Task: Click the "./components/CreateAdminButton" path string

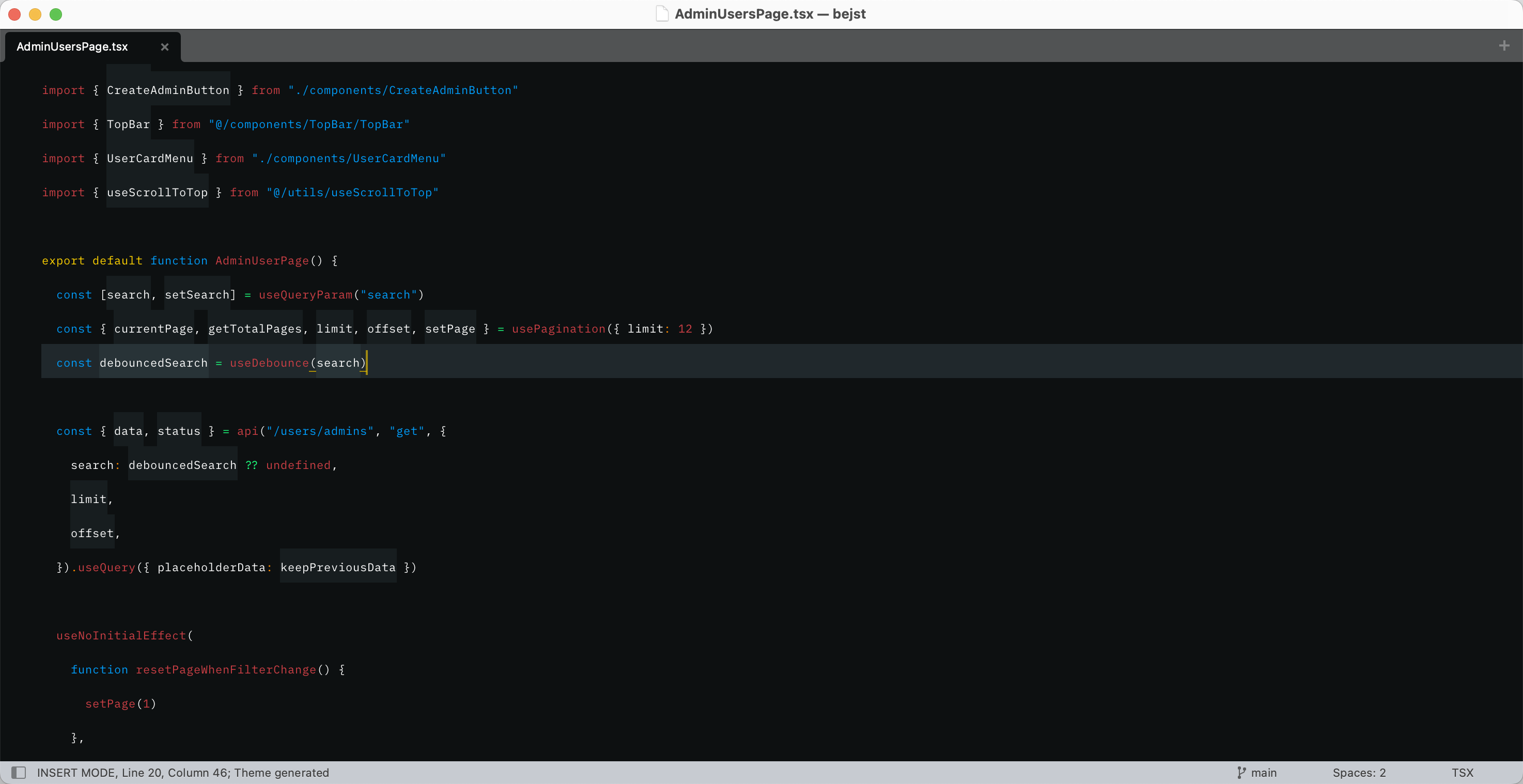Action: 403,90
